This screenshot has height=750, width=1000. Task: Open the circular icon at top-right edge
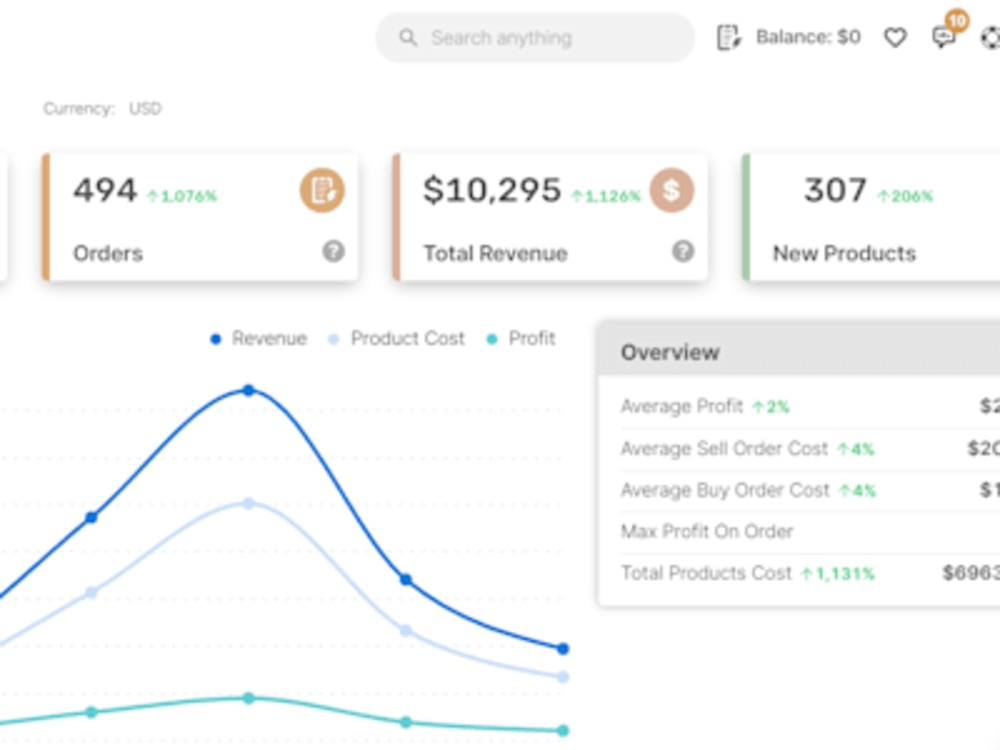pos(990,38)
